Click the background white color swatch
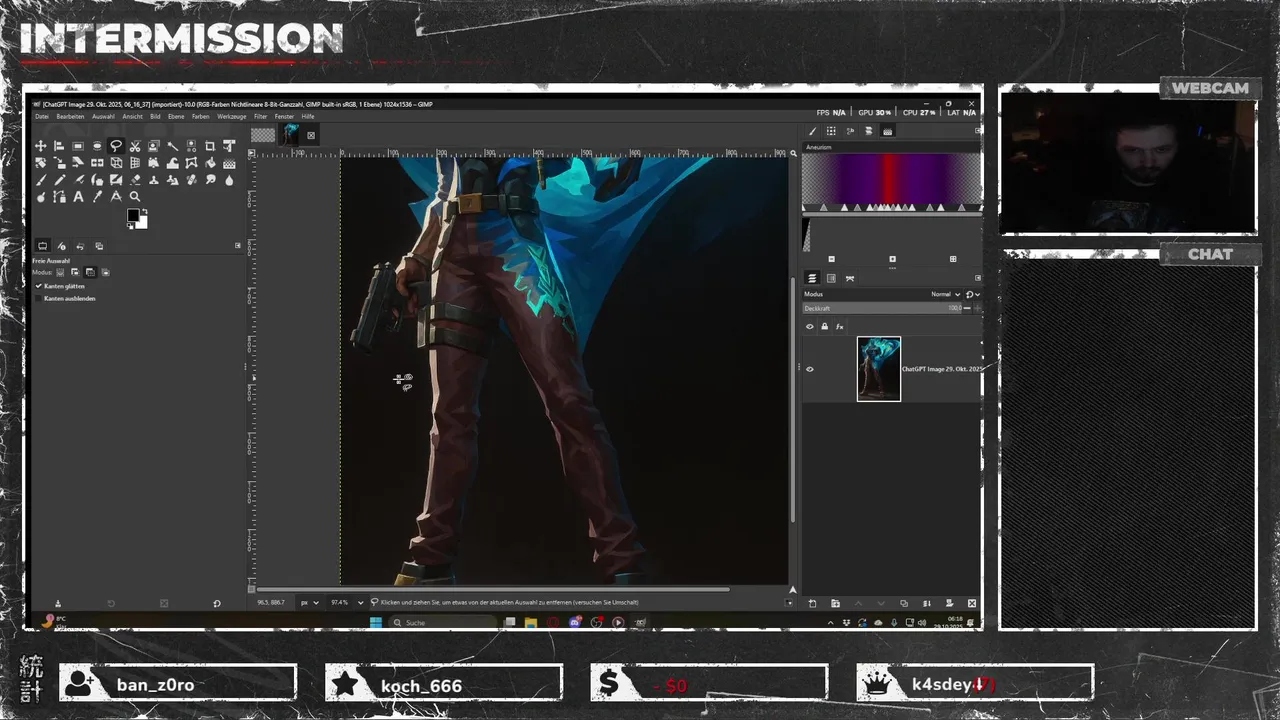Viewport: 1280px width, 720px height. click(x=145, y=225)
